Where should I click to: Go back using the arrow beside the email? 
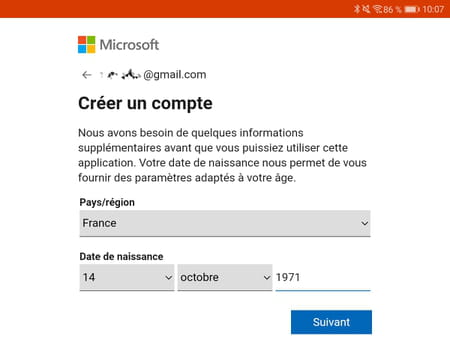coord(87,75)
